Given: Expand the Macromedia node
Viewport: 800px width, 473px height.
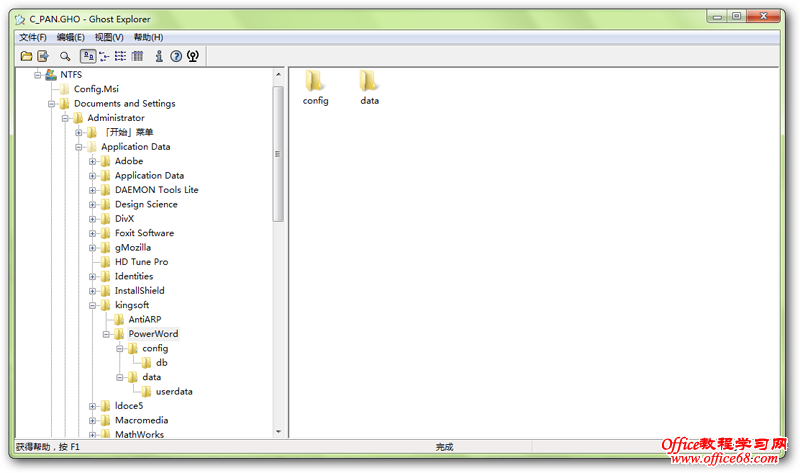Looking at the screenshot, I should point(92,421).
